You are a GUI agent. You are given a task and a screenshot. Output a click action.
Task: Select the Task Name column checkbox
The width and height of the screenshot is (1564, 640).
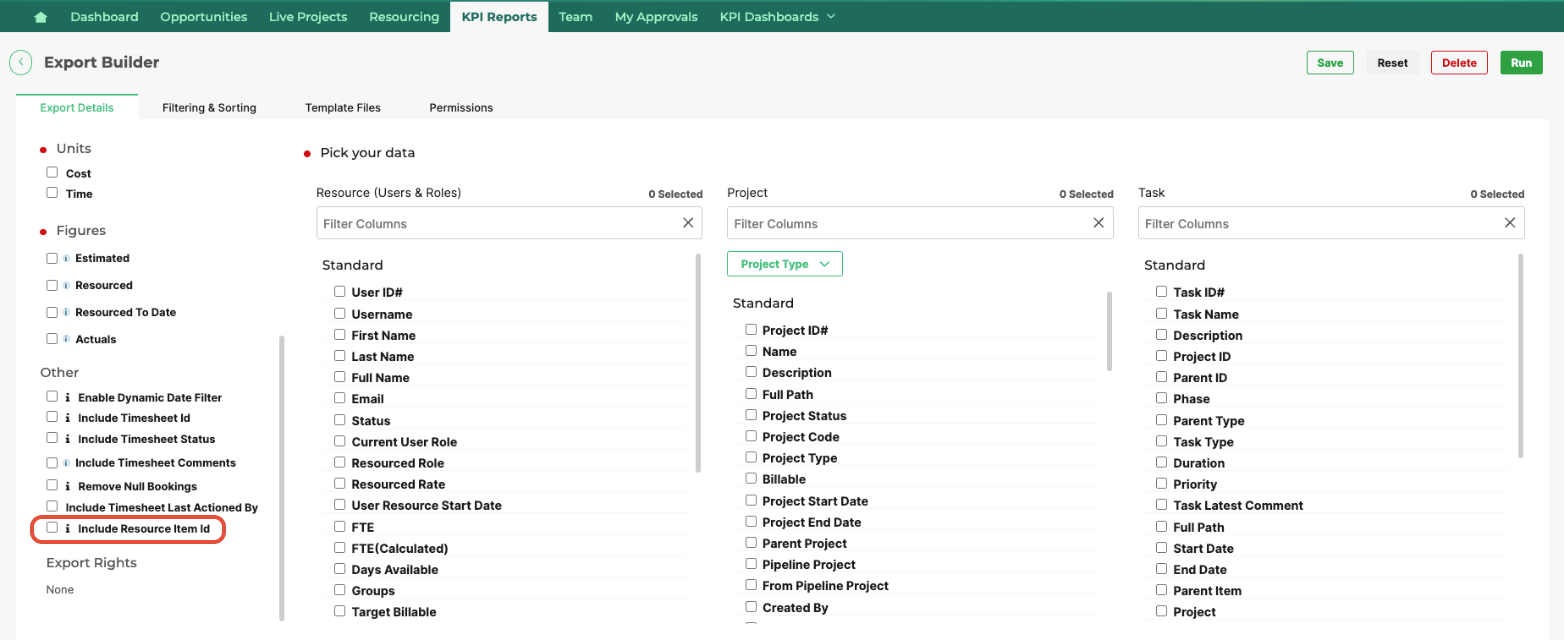(1162, 313)
